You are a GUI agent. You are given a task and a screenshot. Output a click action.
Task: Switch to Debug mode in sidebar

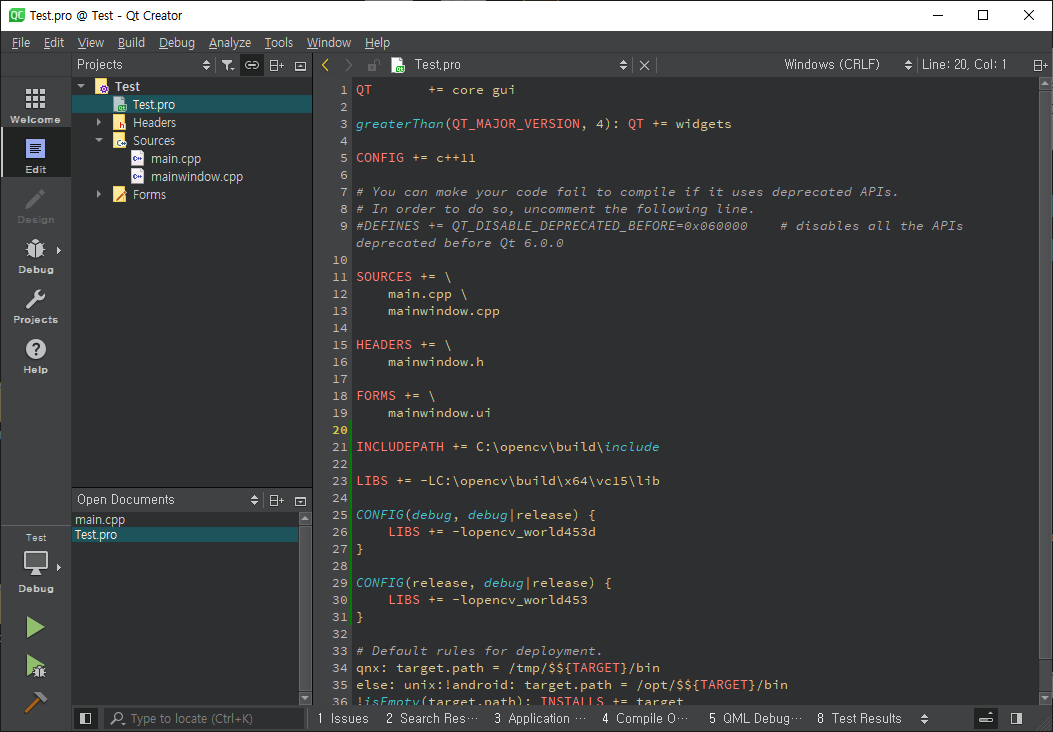point(35,255)
